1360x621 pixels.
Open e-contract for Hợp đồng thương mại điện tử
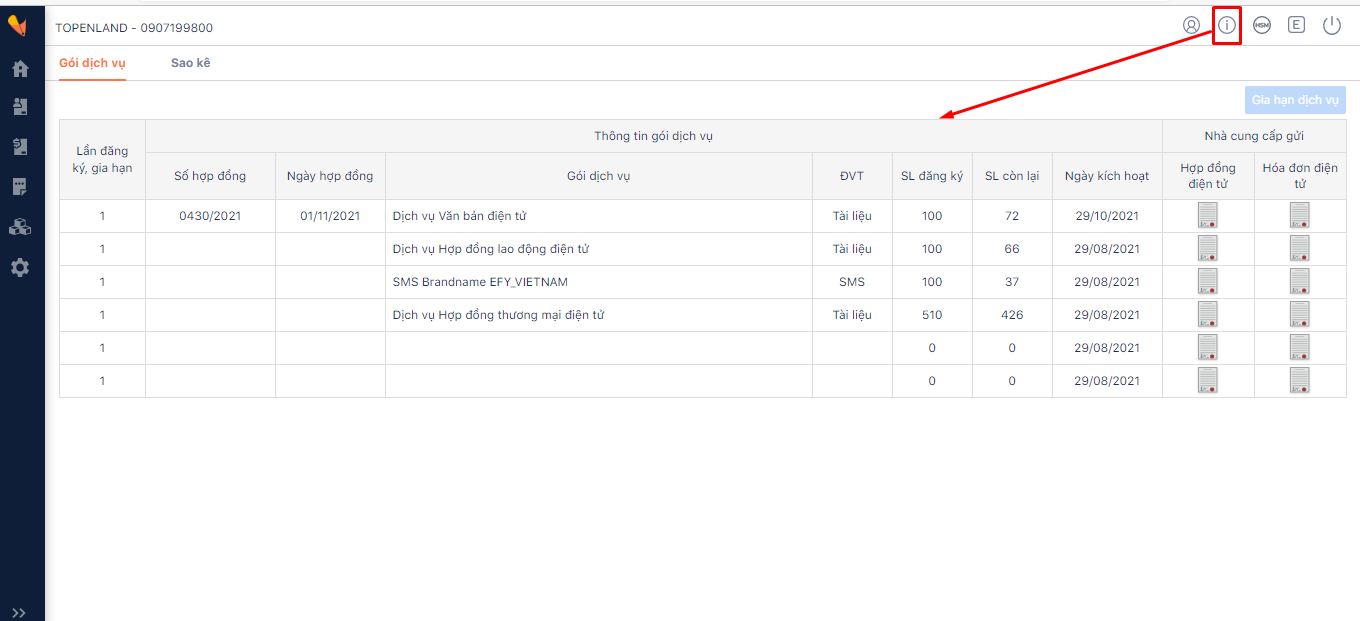(x=1208, y=314)
